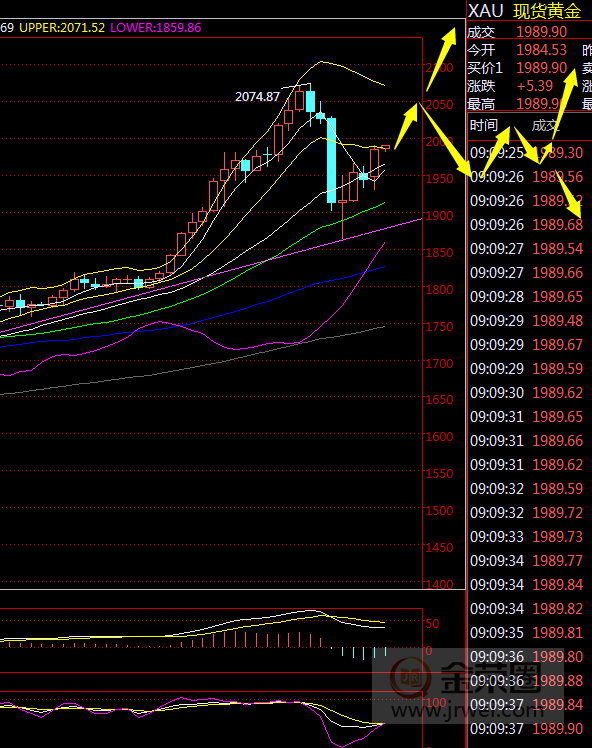The height and width of the screenshot is (748, 592).
Task: Click the UPPER:2071.52 Bollinger band value
Action: [62, 28]
